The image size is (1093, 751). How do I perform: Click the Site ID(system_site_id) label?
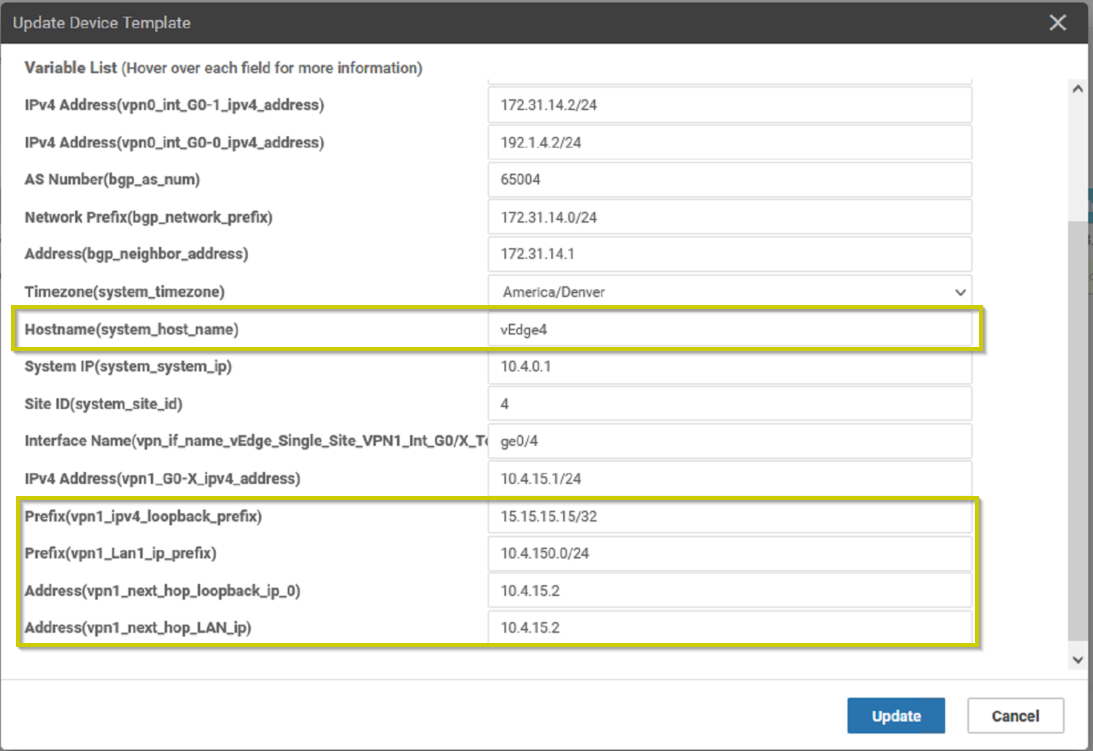103,404
